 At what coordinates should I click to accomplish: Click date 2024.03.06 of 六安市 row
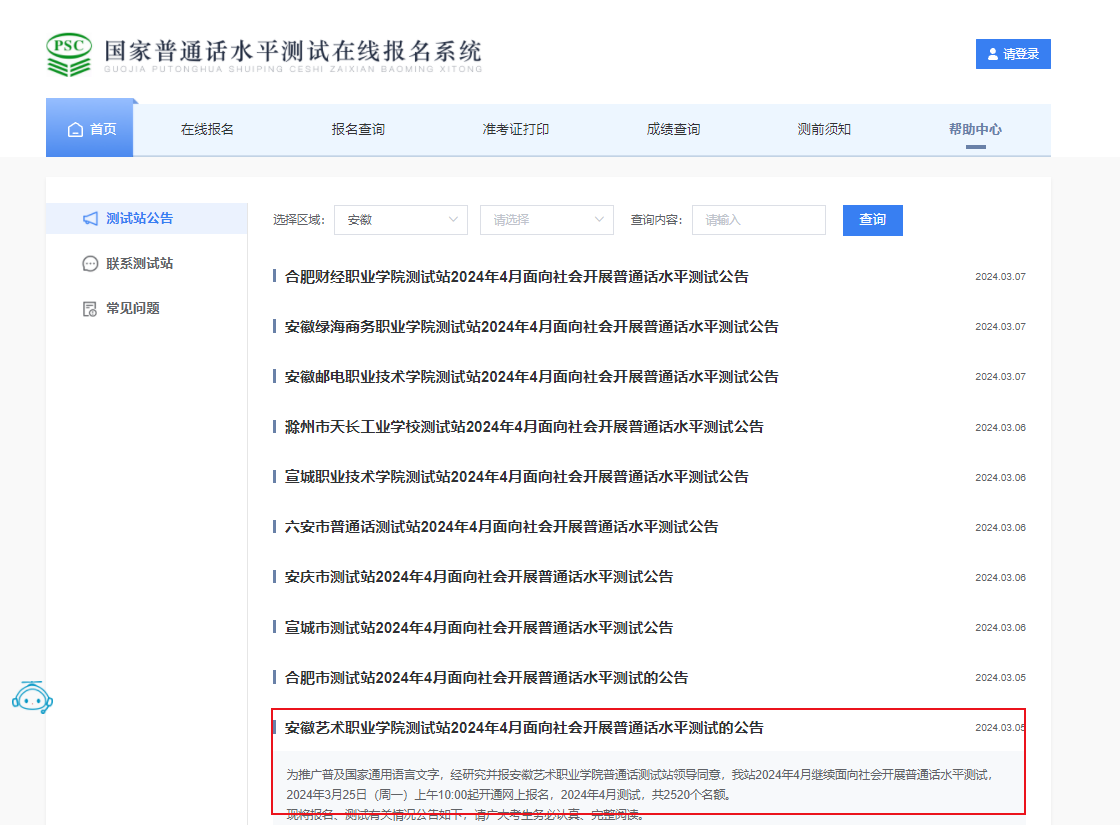(1000, 527)
